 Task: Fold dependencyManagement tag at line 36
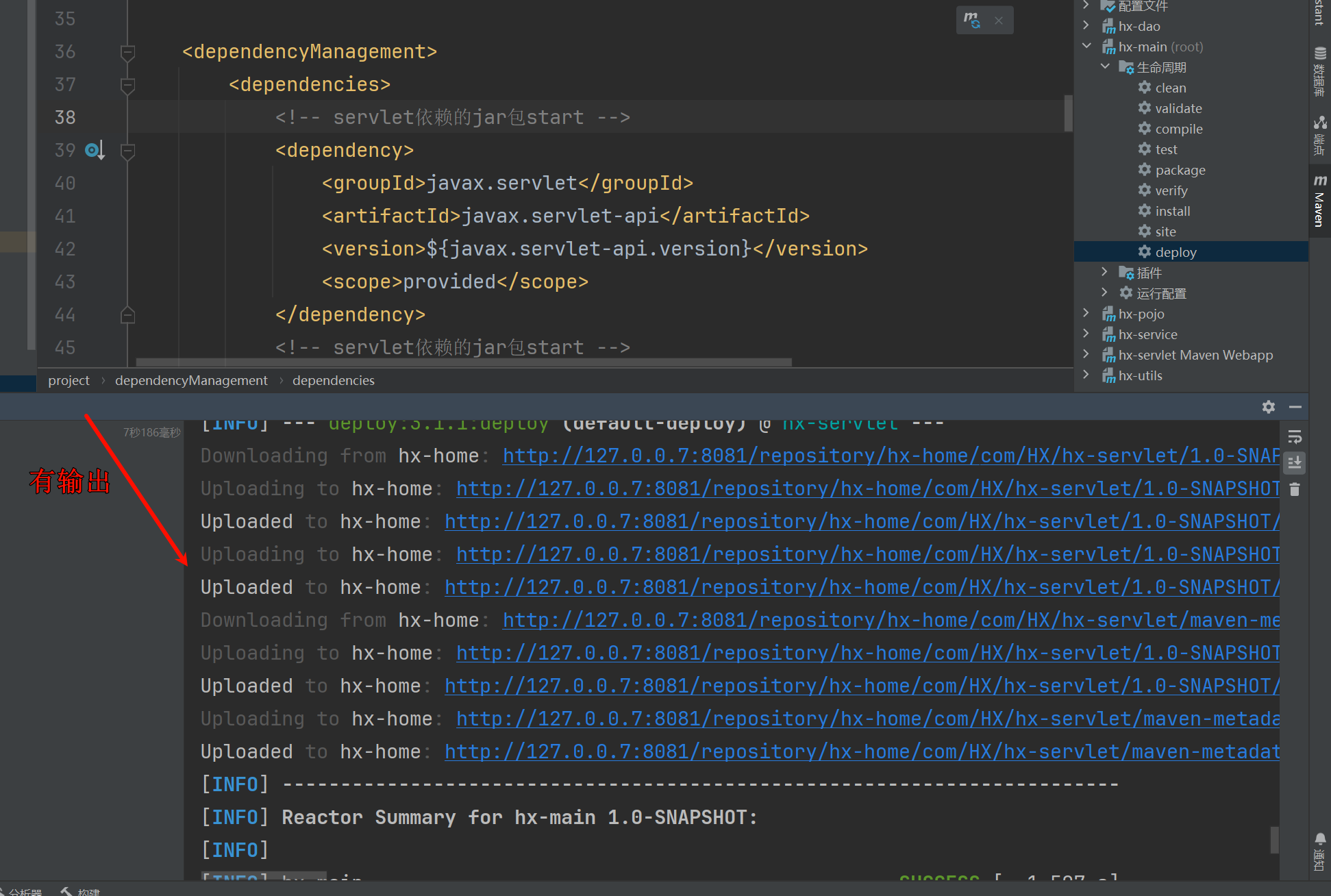pyautogui.click(x=127, y=52)
